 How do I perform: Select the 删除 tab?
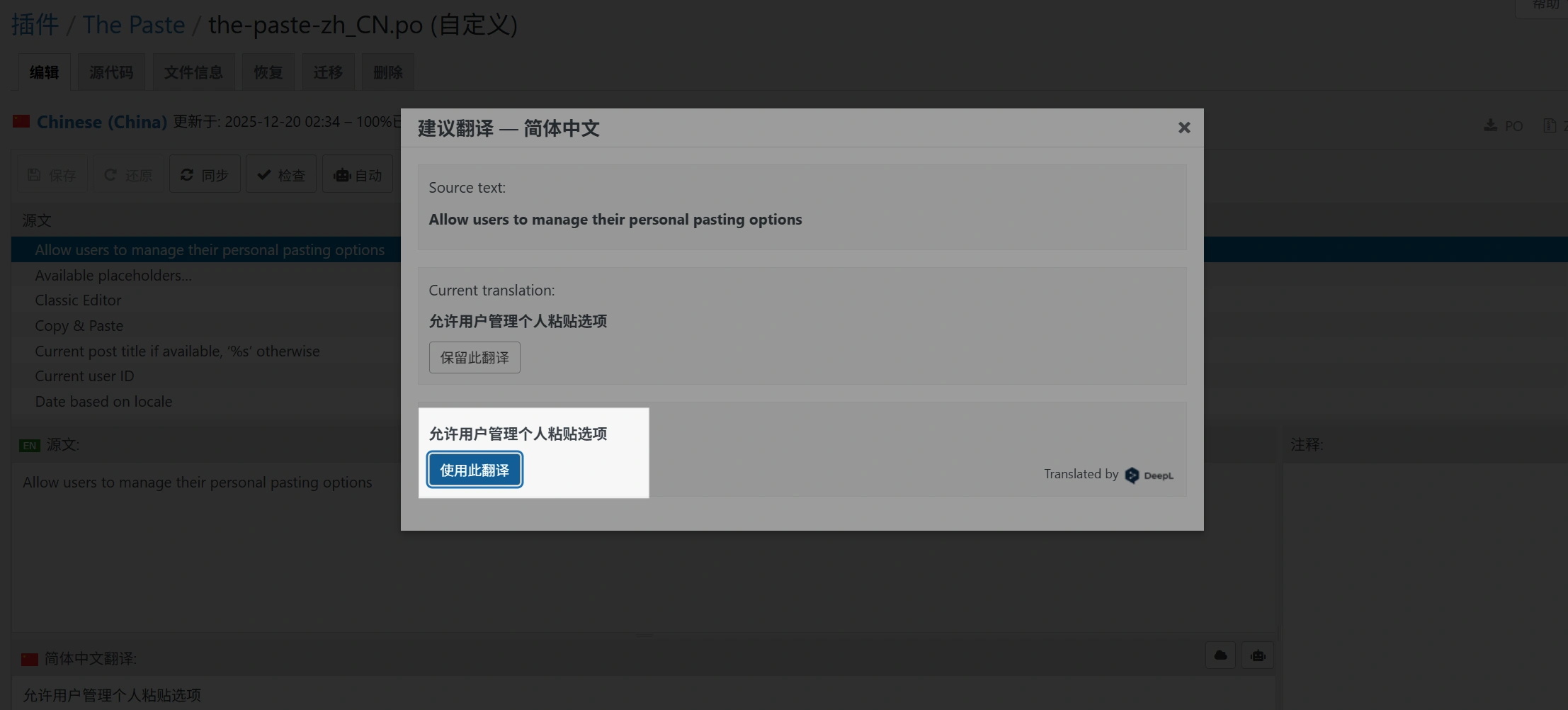387,72
